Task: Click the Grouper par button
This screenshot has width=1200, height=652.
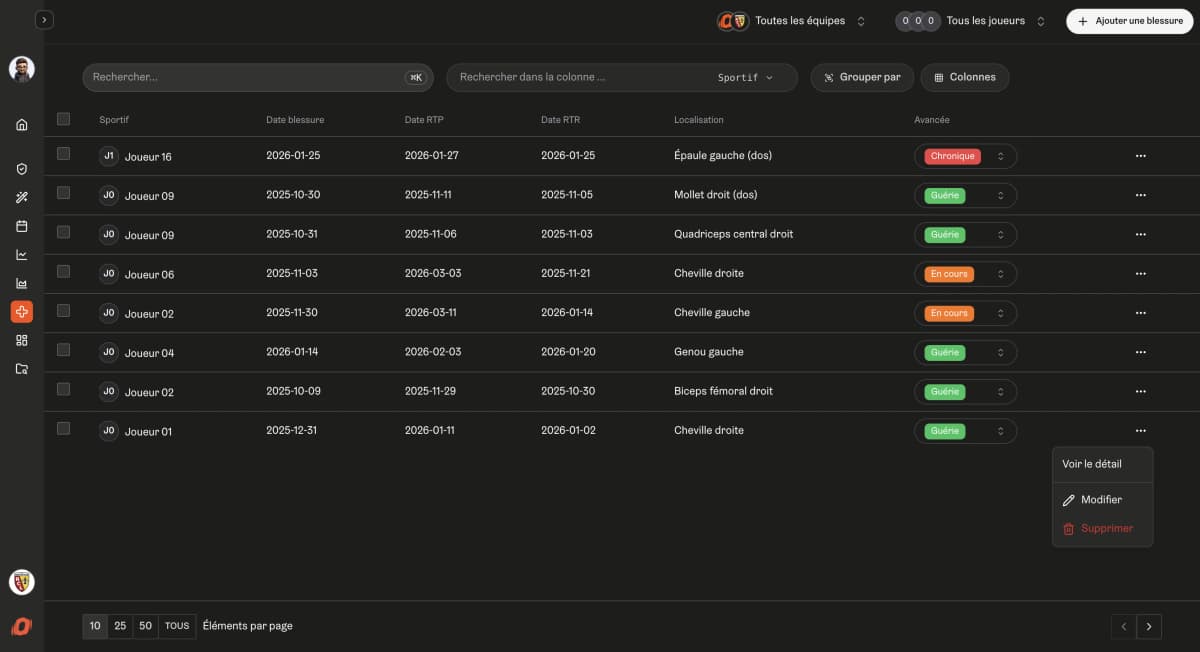Action: click(862, 77)
